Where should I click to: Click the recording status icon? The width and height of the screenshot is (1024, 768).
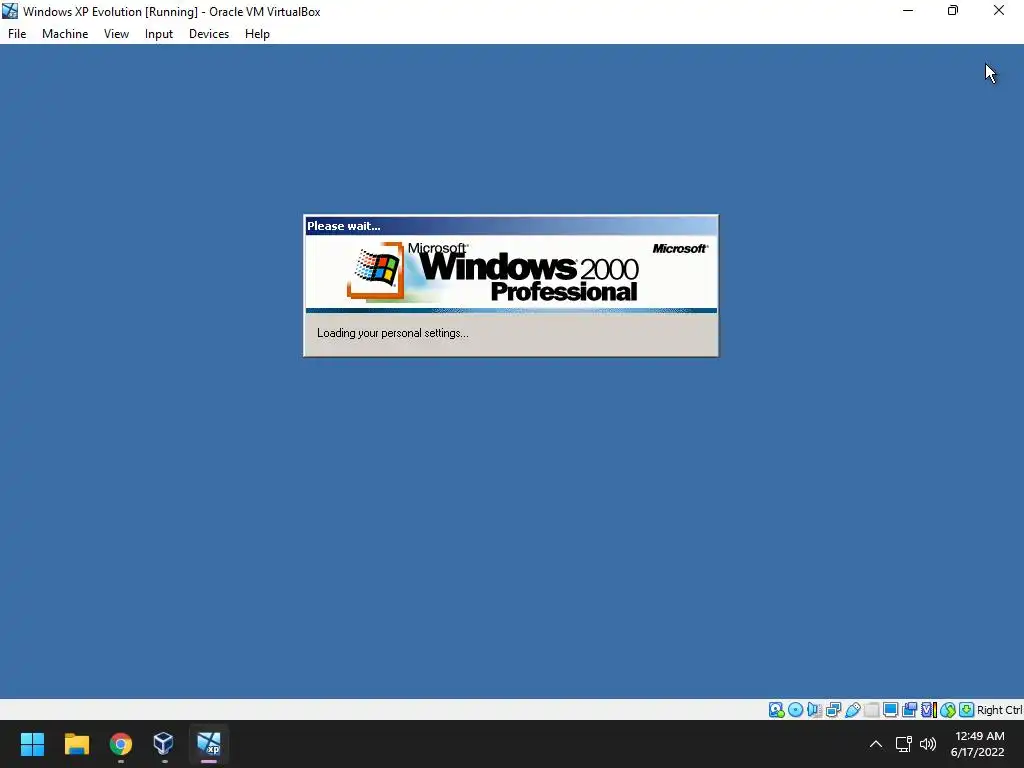[x=909, y=710]
